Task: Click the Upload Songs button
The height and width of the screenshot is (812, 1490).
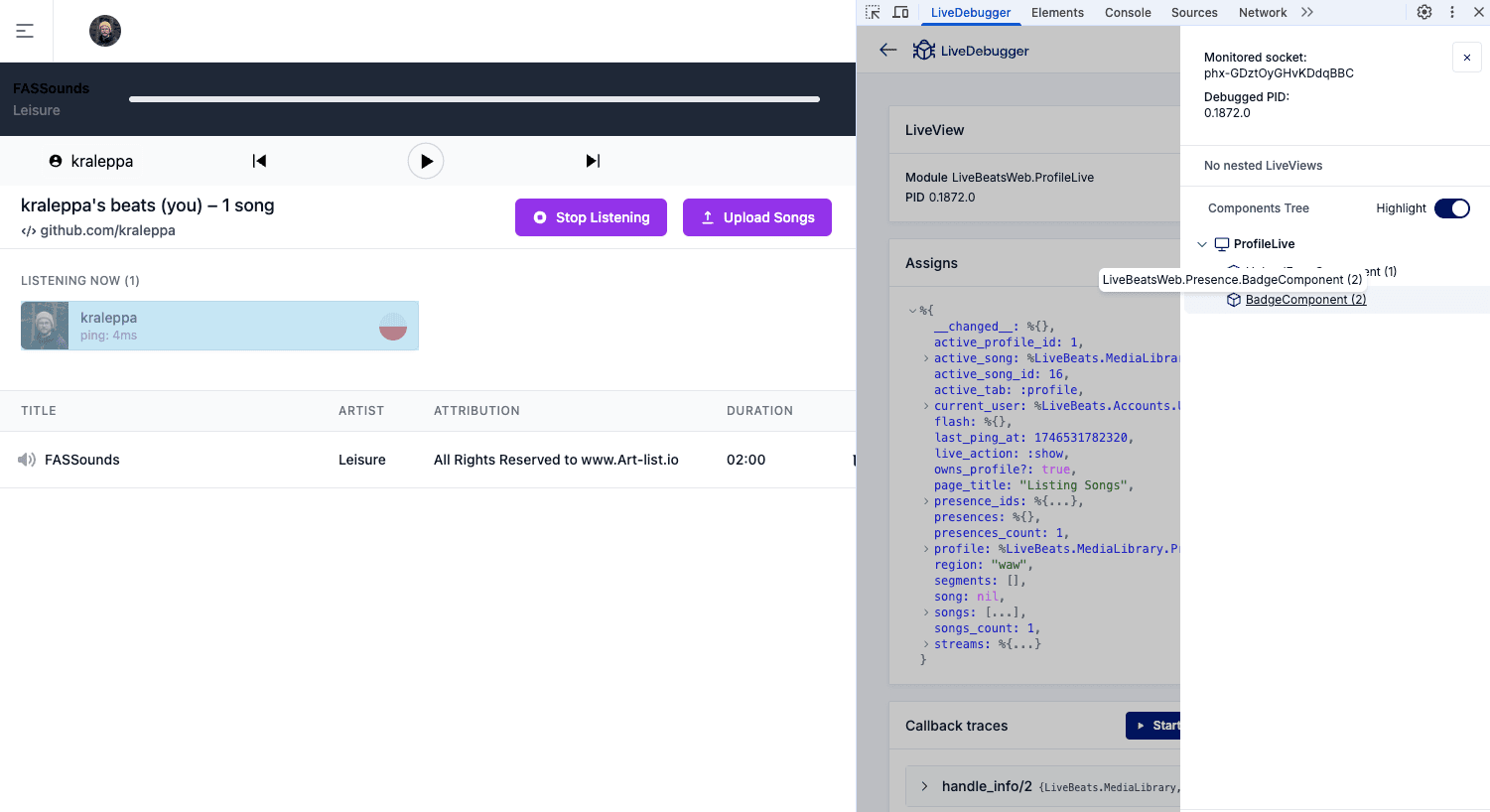Action: [756, 217]
